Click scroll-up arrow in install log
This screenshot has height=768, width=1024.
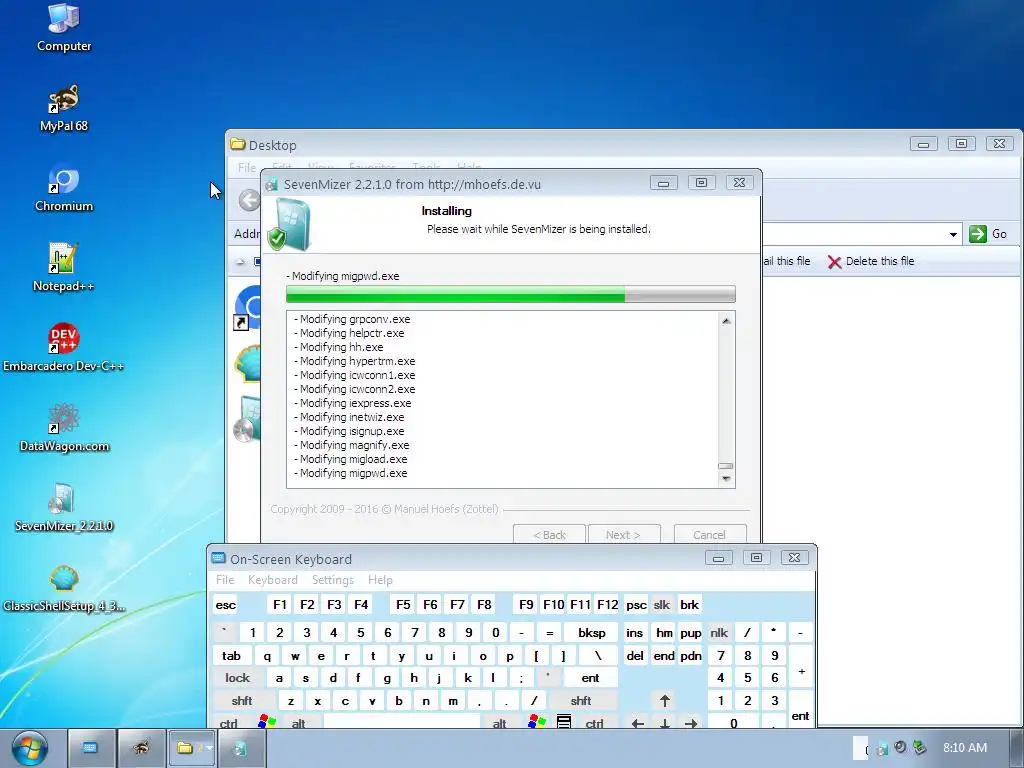tap(726, 321)
